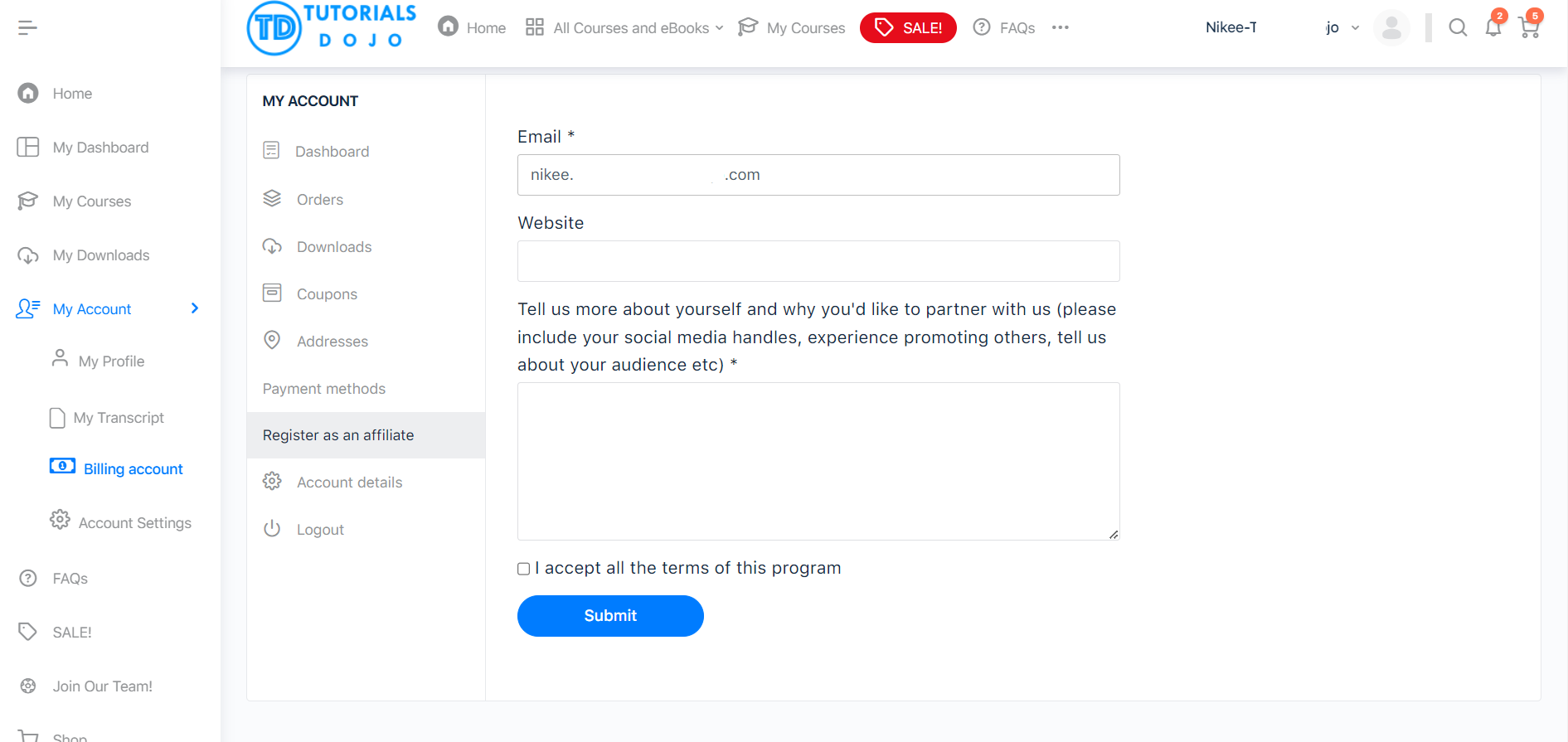Click the Tutorials Dojo logo
1568x742 pixels.
tap(332, 28)
